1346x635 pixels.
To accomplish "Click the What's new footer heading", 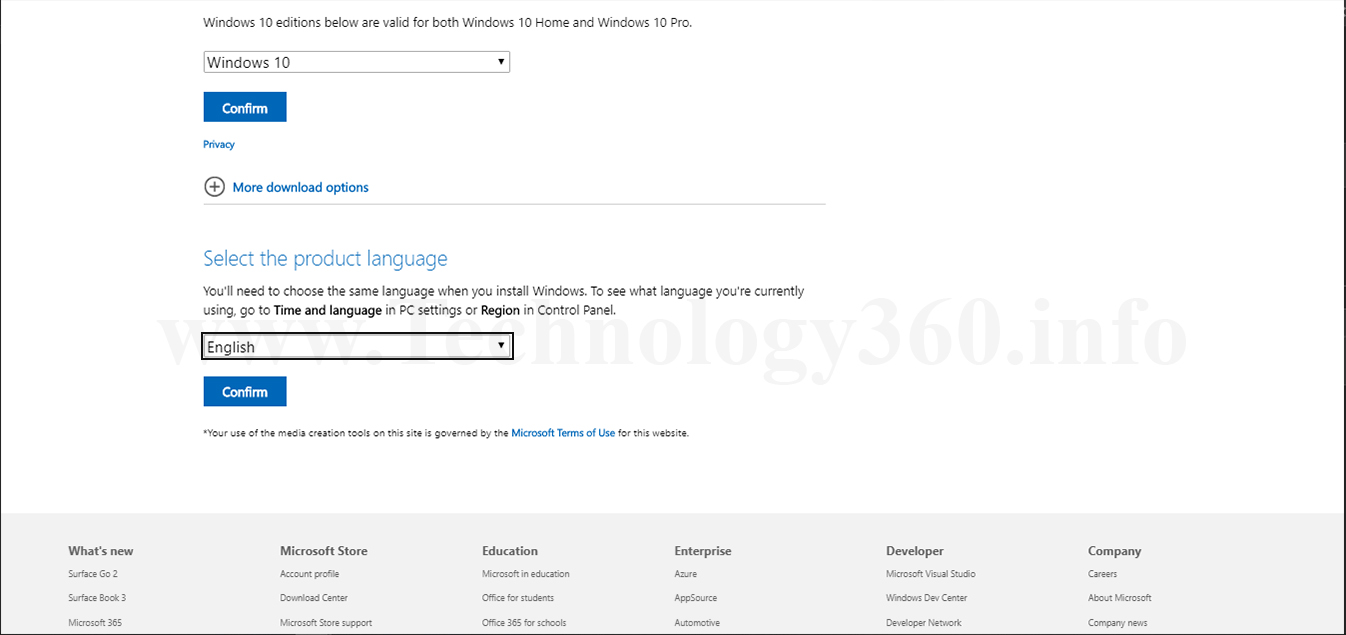I will coord(101,551).
